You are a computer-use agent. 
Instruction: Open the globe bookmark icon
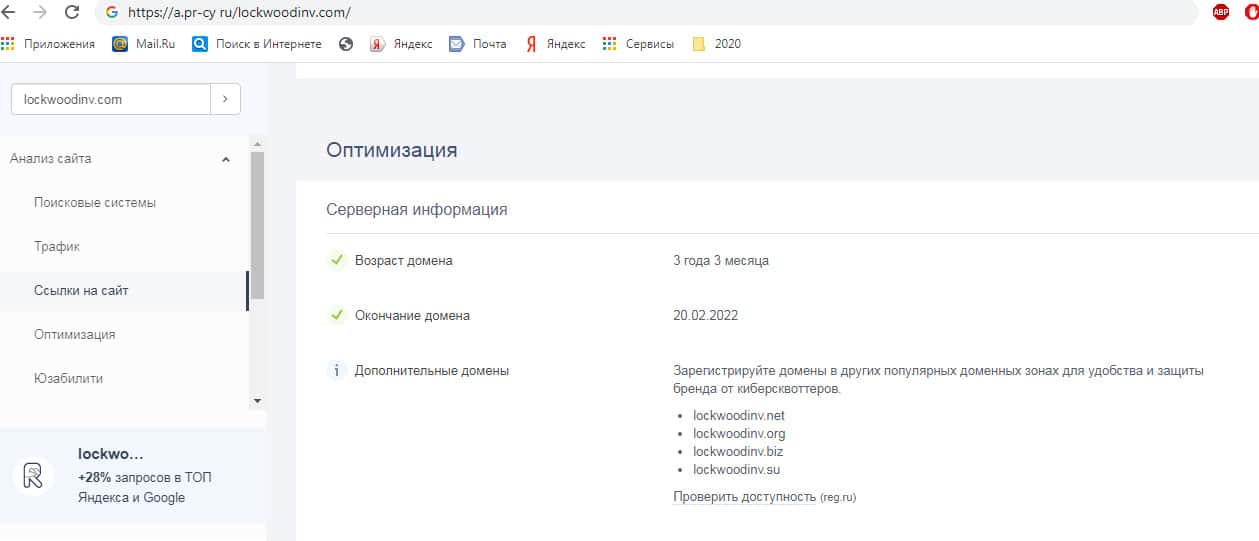(x=346, y=44)
